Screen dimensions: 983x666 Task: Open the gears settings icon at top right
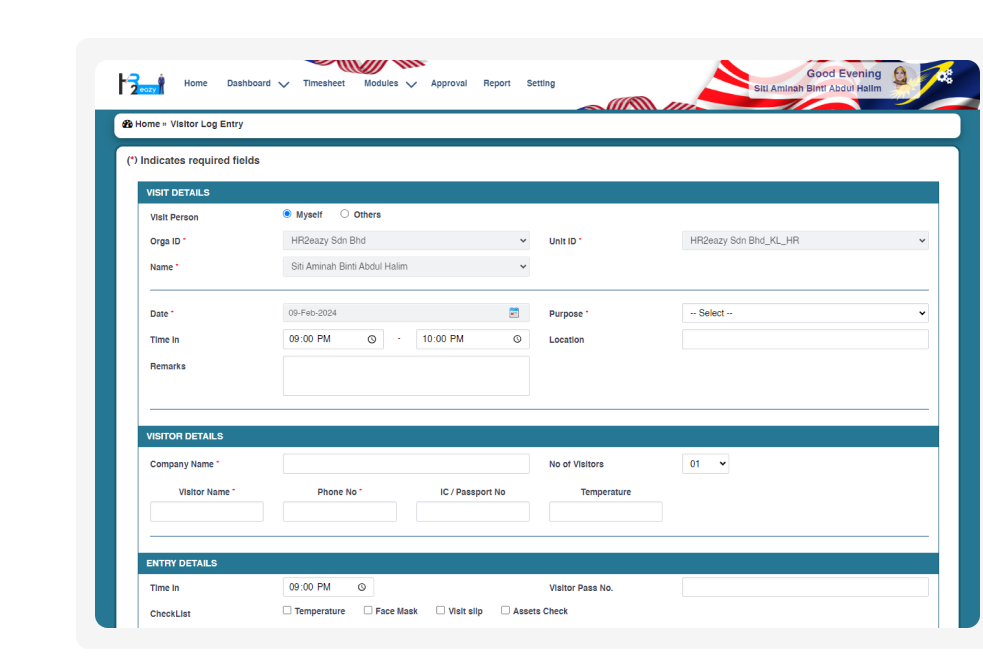pos(944,77)
